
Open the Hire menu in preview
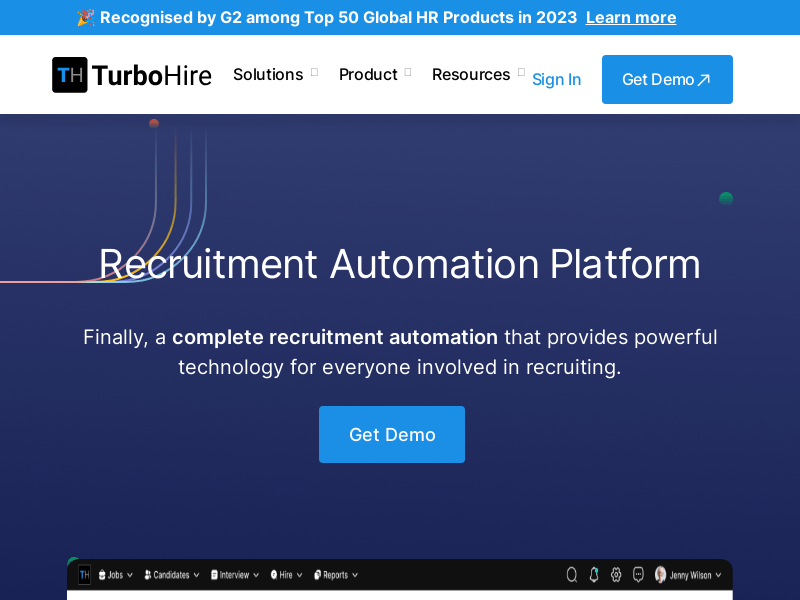coord(286,575)
